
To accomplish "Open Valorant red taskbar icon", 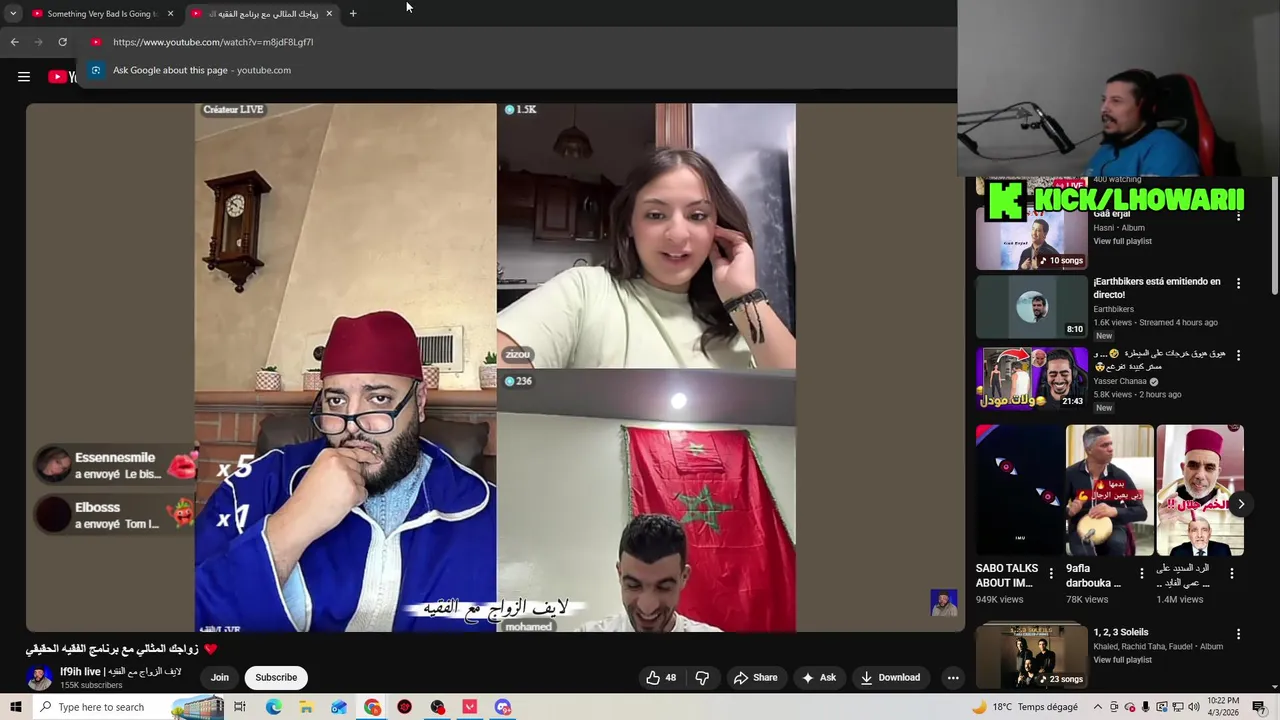I will [x=470, y=707].
